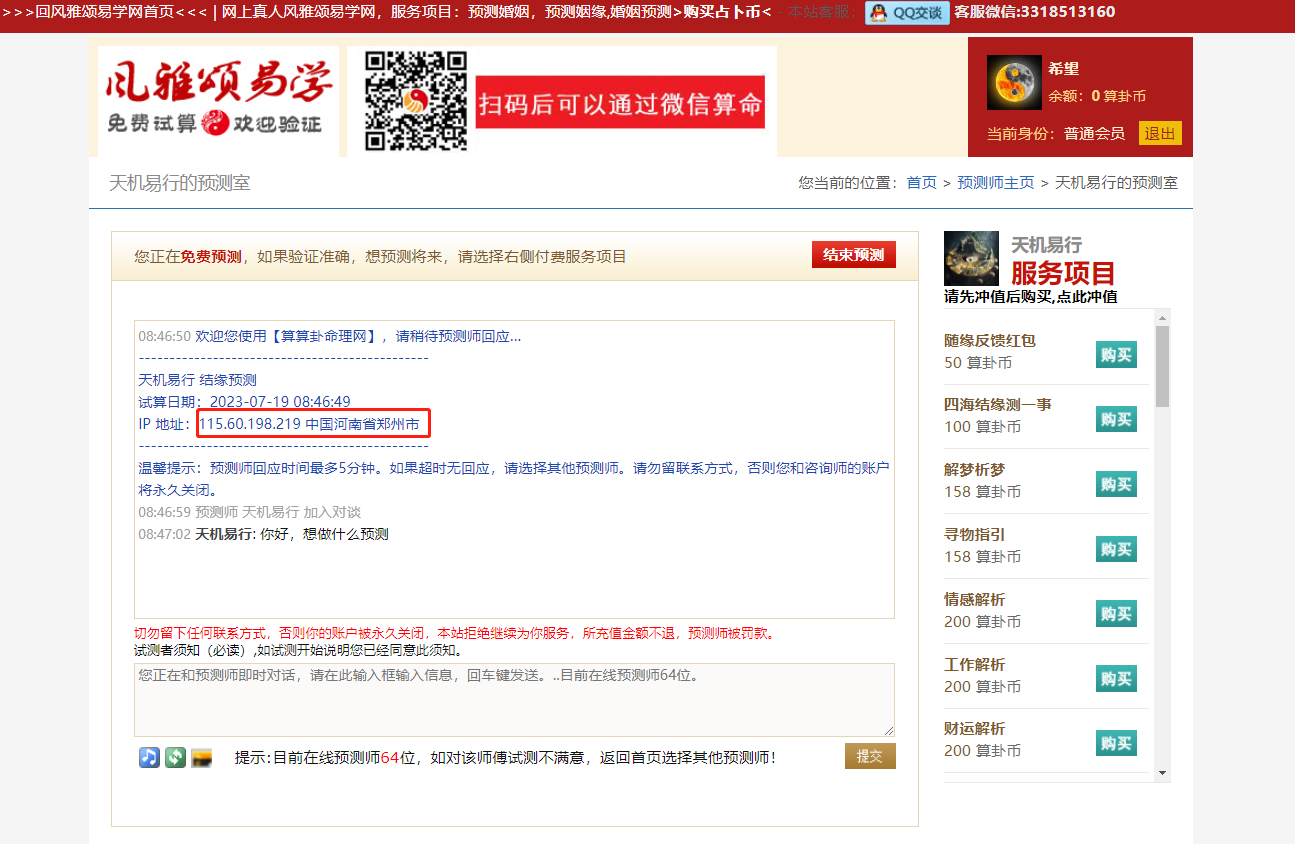Open QQ交谈 online customer service
This screenshot has width=1295, height=844.
905,13
